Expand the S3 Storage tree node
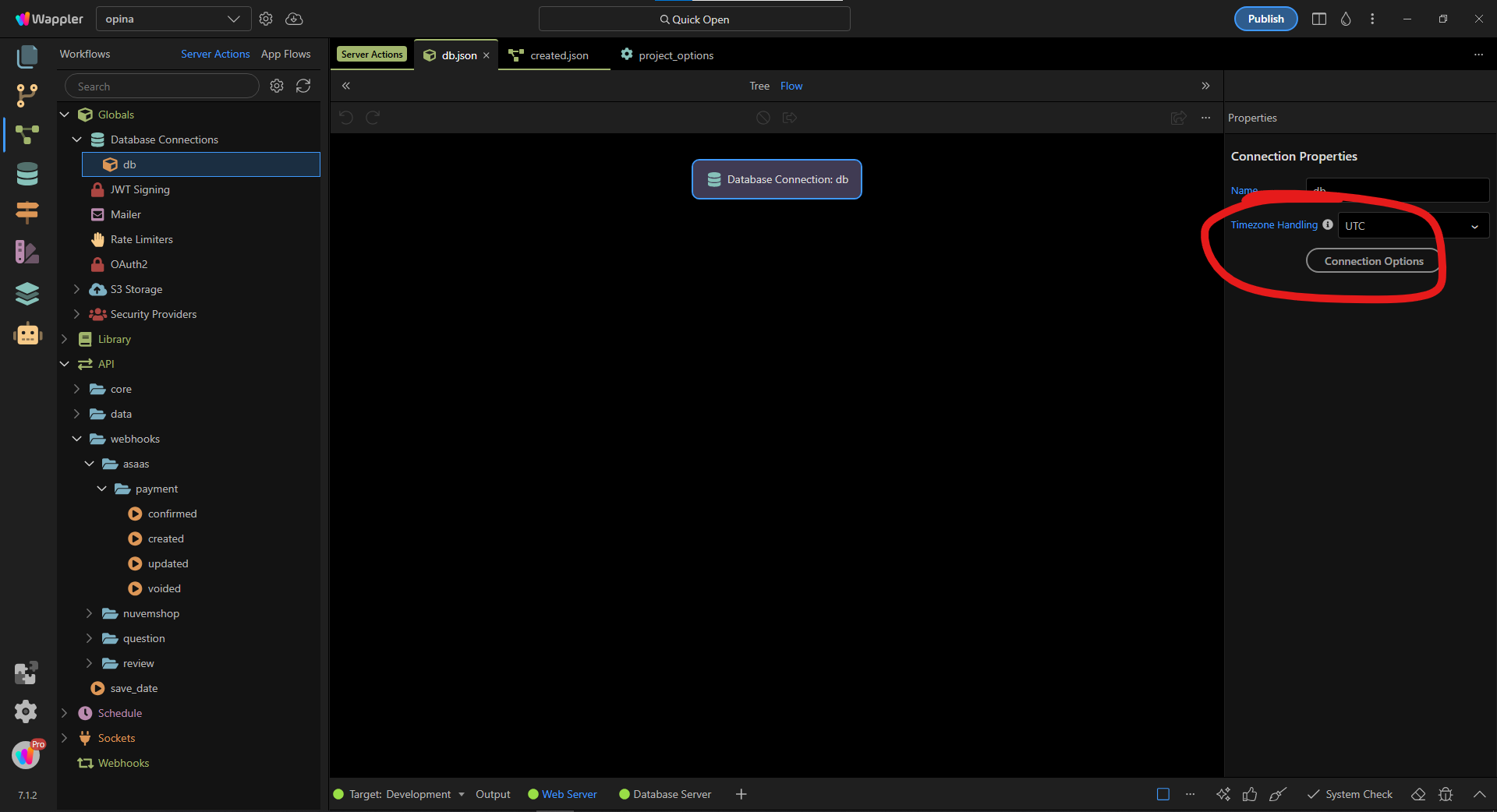The height and width of the screenshot is (812, 1497). point(76,289)
